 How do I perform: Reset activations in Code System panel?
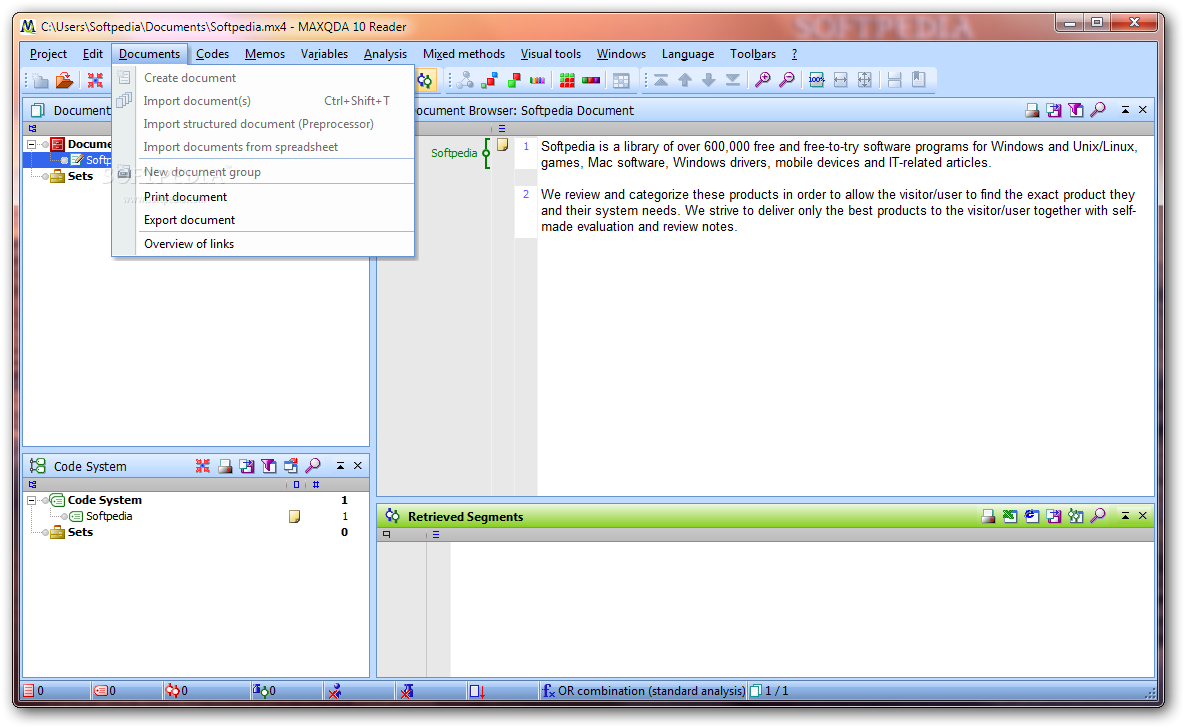click(x=203, y=466)
